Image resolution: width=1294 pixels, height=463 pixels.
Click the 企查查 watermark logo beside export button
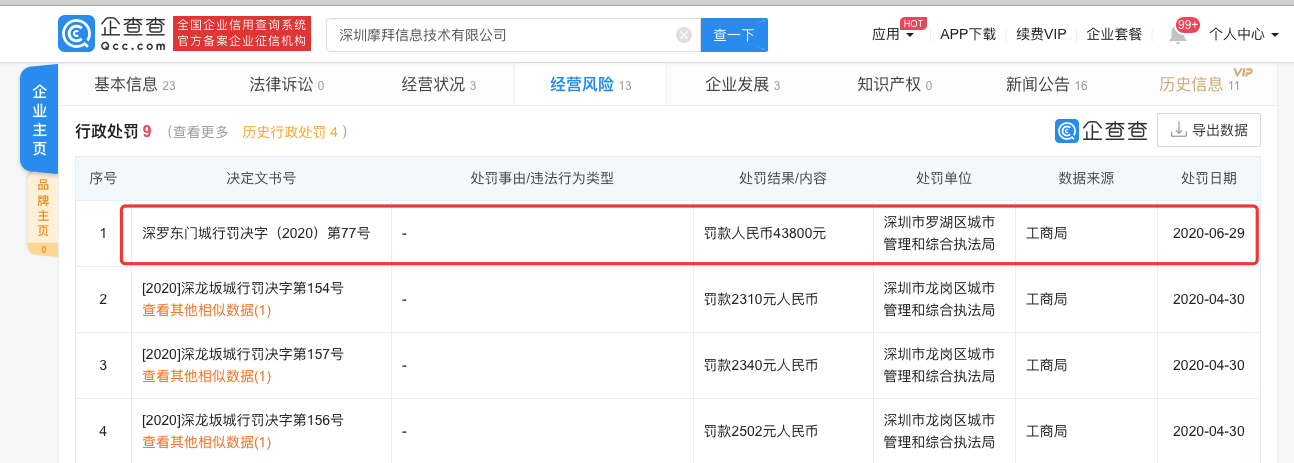[x=1101, y=131]
